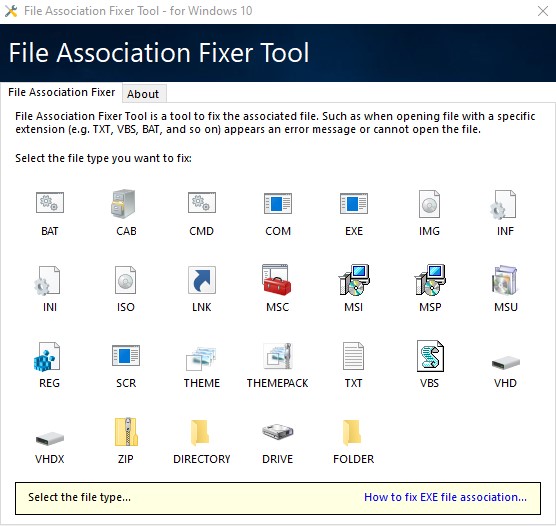Select the FOLDER file type icon
556x526 pixels.
pyautogui.click(x=351, y=432)
